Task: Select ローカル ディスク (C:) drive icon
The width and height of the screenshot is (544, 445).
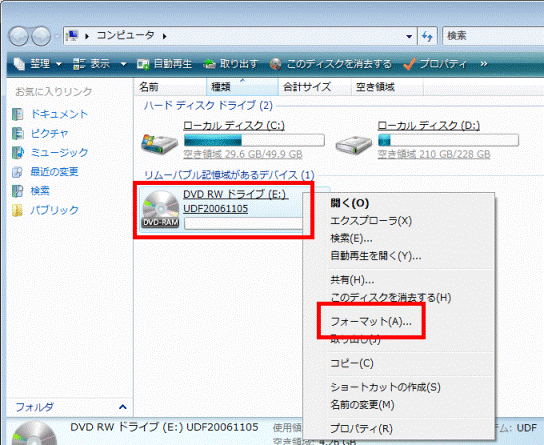Action: point(159,143)
